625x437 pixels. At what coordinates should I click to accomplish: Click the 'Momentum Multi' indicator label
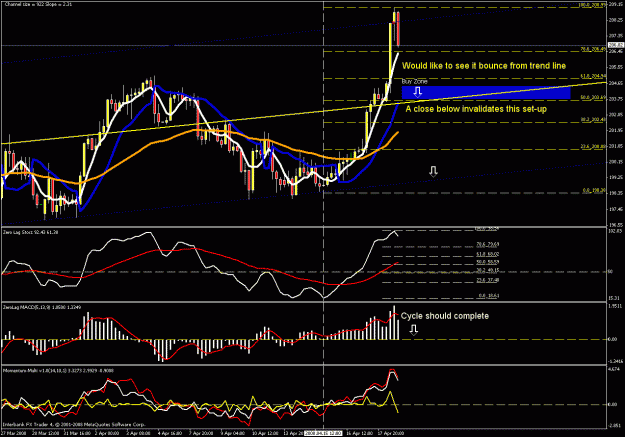(x=58, y=370)
